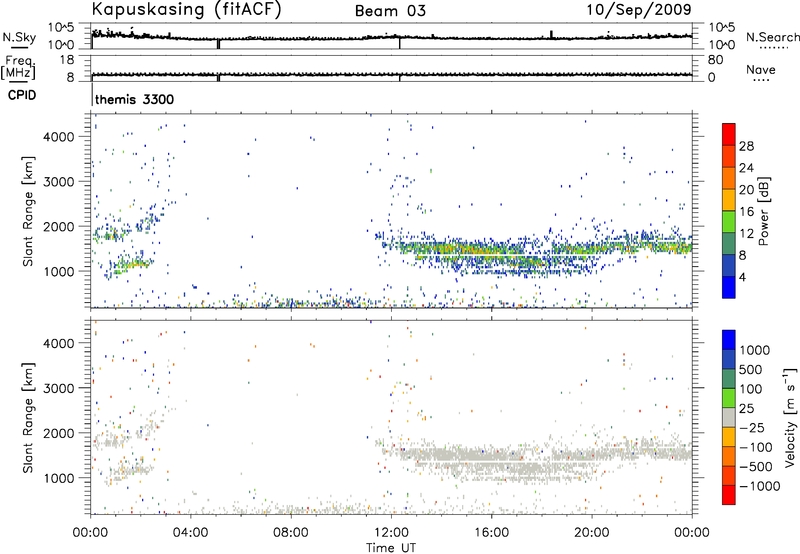Click the "-1000" label on Velocity color bar

759,486
